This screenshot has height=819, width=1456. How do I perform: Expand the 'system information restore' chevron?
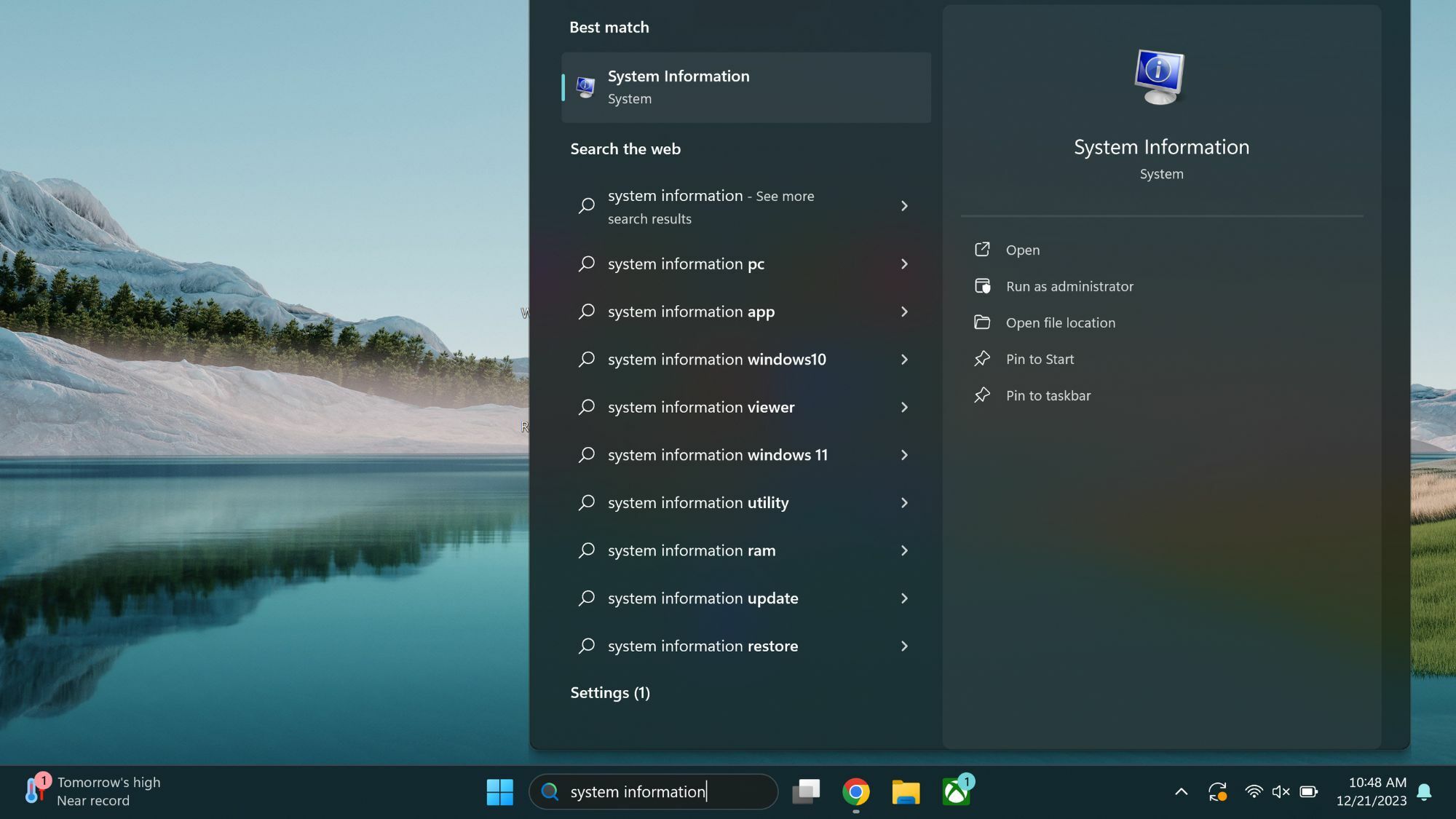click(904, 646)
